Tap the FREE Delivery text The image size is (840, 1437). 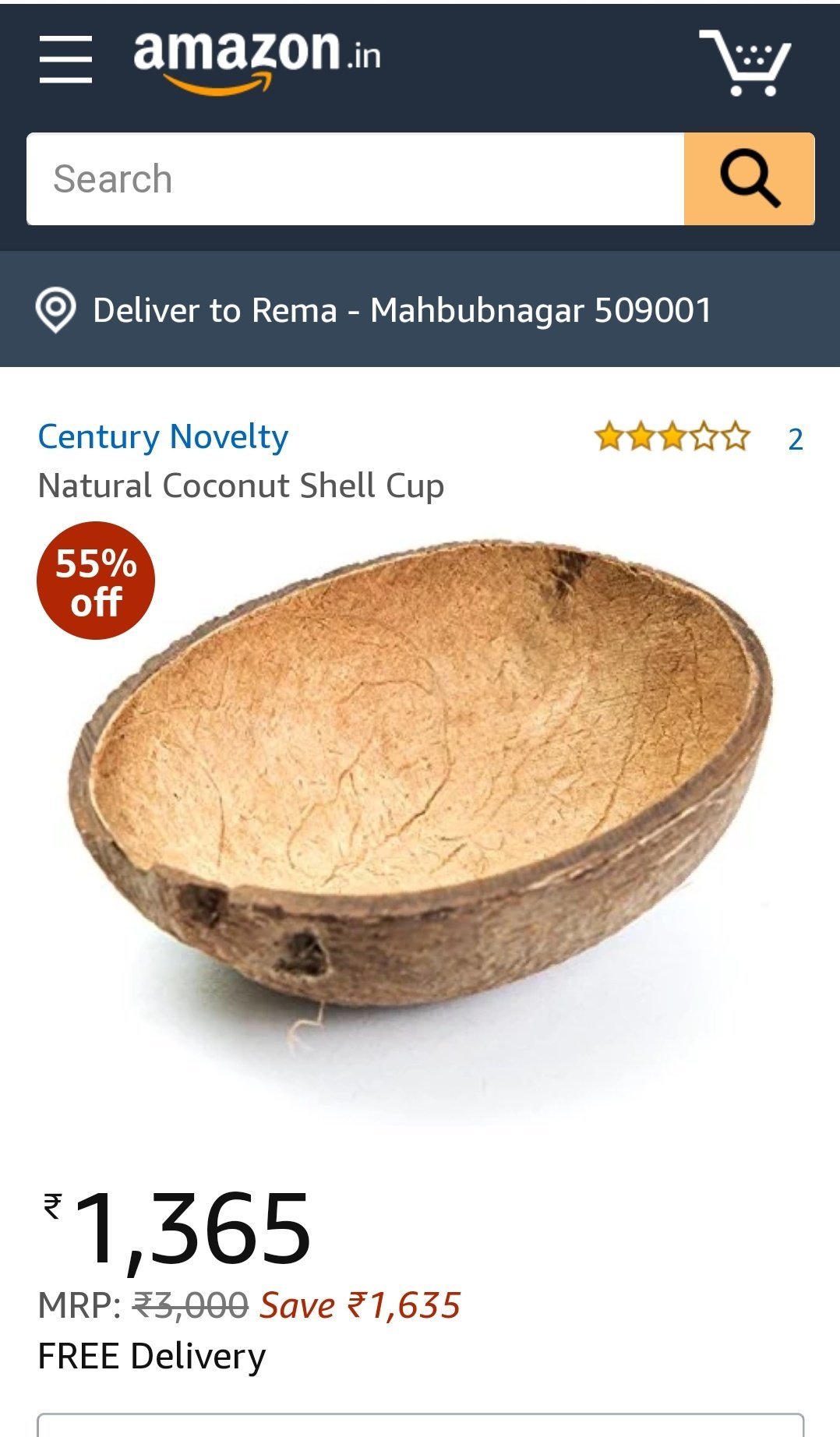pyautogui.click(x=152, y=1357)
